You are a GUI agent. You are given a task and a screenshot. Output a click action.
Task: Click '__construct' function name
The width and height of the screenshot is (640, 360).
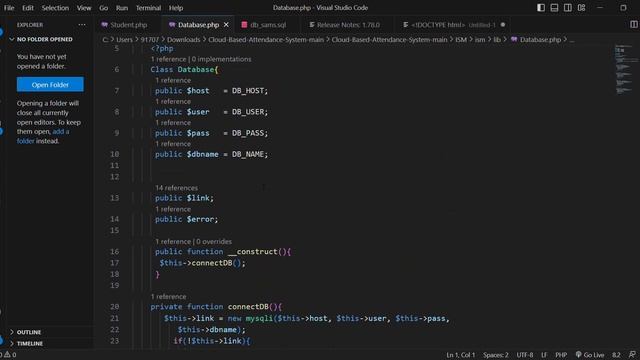[253, 252]
